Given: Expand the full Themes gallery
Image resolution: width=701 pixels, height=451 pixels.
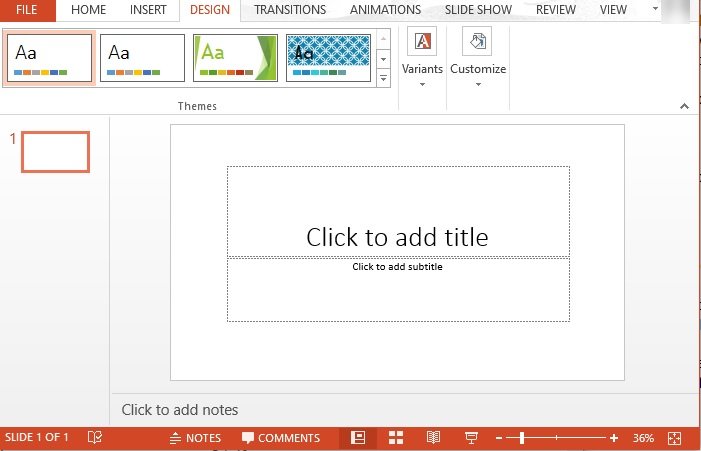Looking at the screenshot, I should [x=383, y=78].
